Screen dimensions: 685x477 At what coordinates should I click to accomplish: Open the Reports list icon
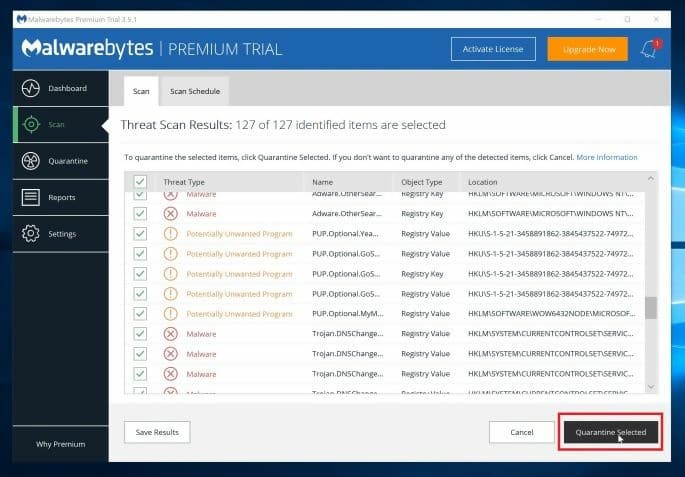pyautogui.click(x=30, y=198)
